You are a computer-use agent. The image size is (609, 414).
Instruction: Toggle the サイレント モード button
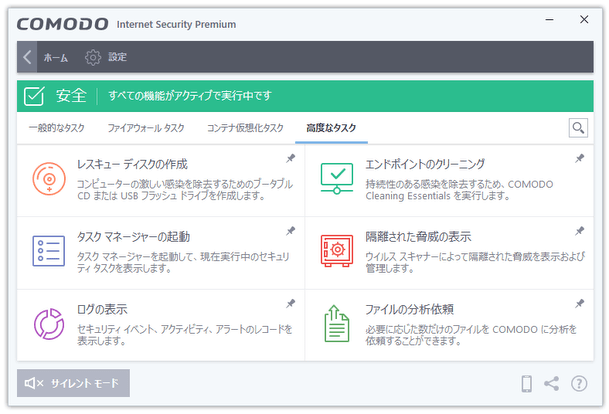coord(73,383)
